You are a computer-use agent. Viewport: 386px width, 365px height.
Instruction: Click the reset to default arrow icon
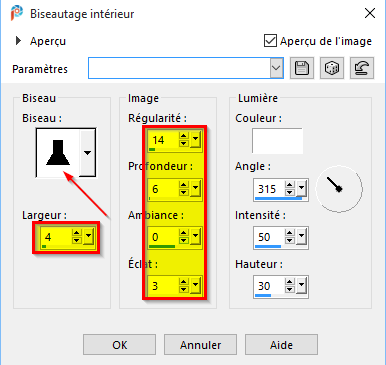(x=362, y=68)
